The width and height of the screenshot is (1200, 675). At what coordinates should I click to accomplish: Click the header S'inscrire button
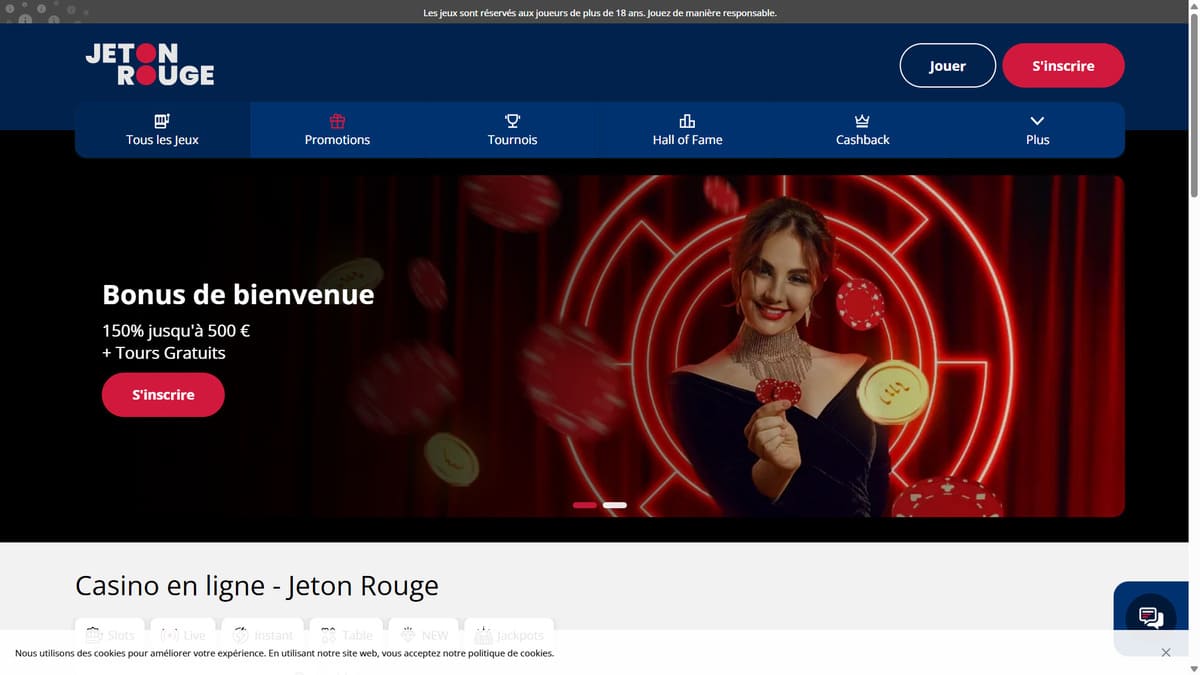pos(1063,66)
